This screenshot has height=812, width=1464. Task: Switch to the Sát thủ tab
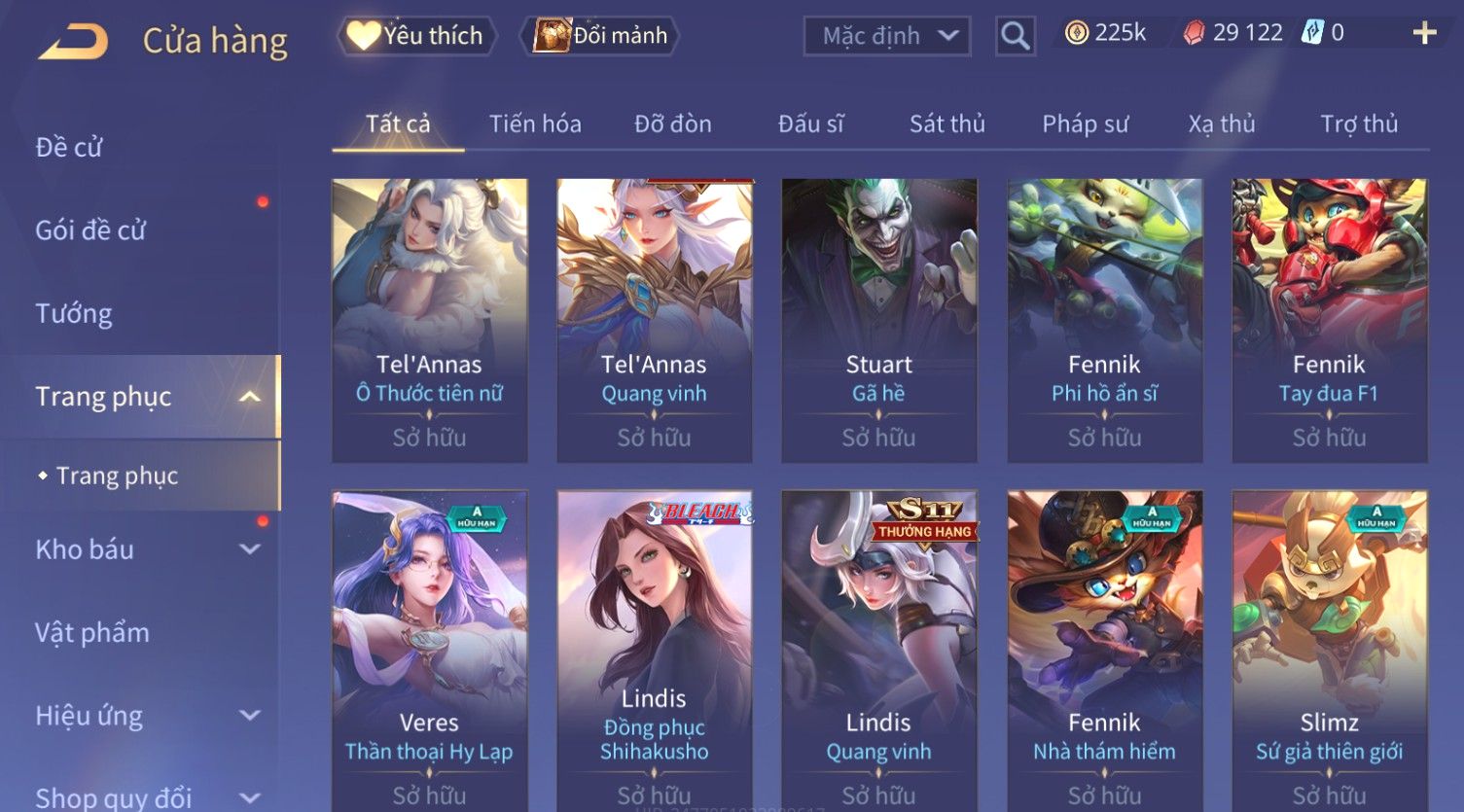[946, 124]
